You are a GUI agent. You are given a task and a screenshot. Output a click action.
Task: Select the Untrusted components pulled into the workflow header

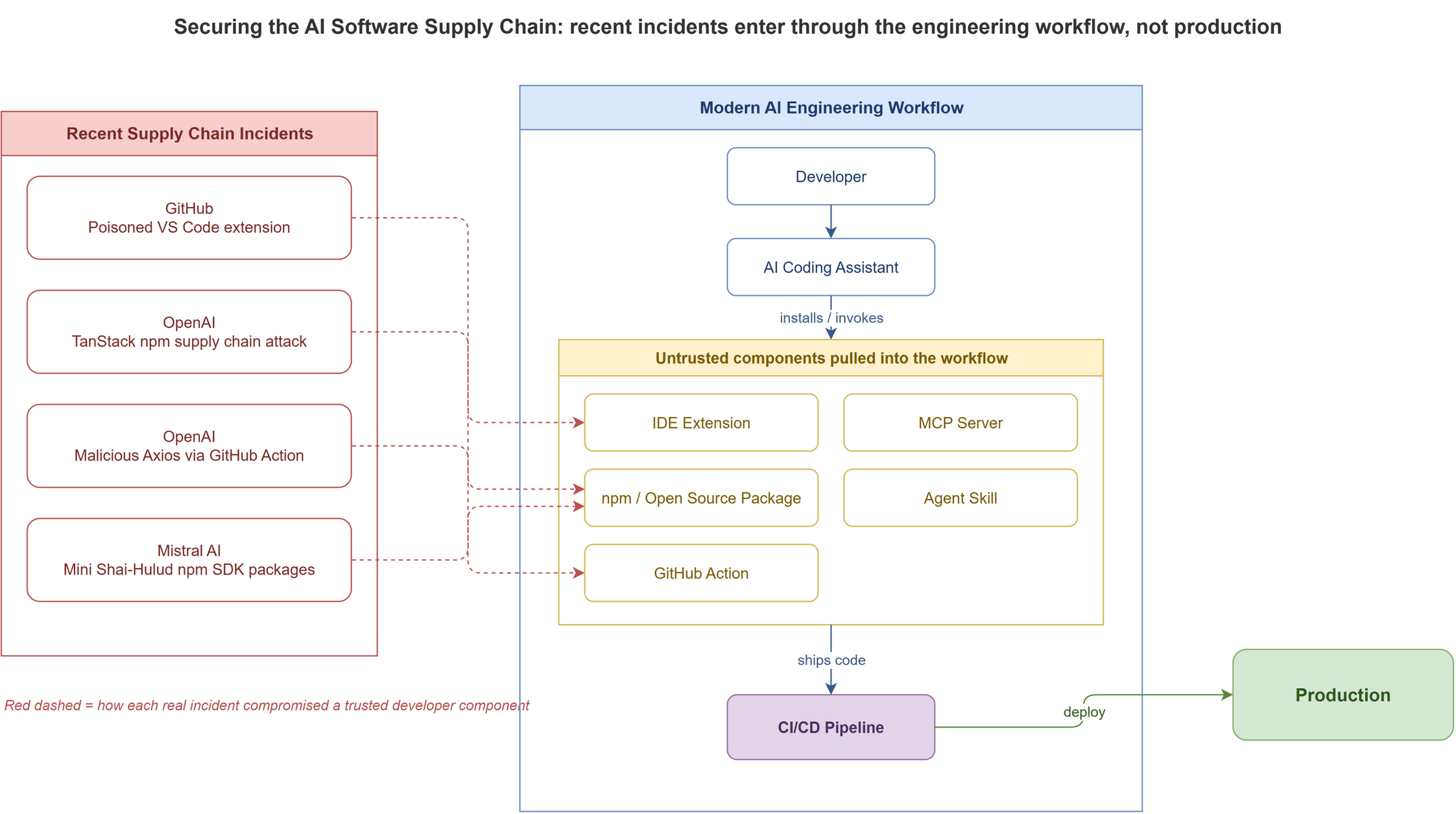[830, 358]
